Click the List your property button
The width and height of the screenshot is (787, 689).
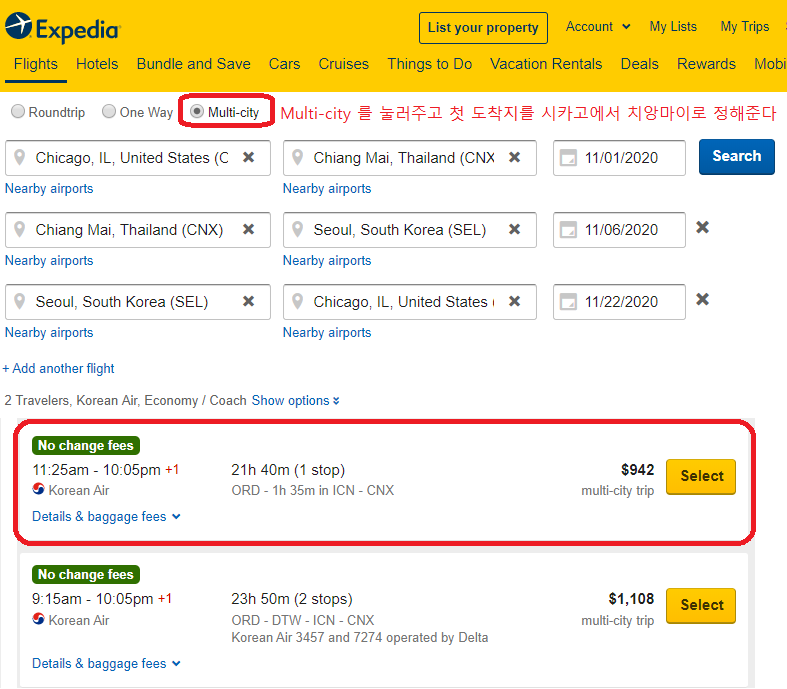click(483, 28)
